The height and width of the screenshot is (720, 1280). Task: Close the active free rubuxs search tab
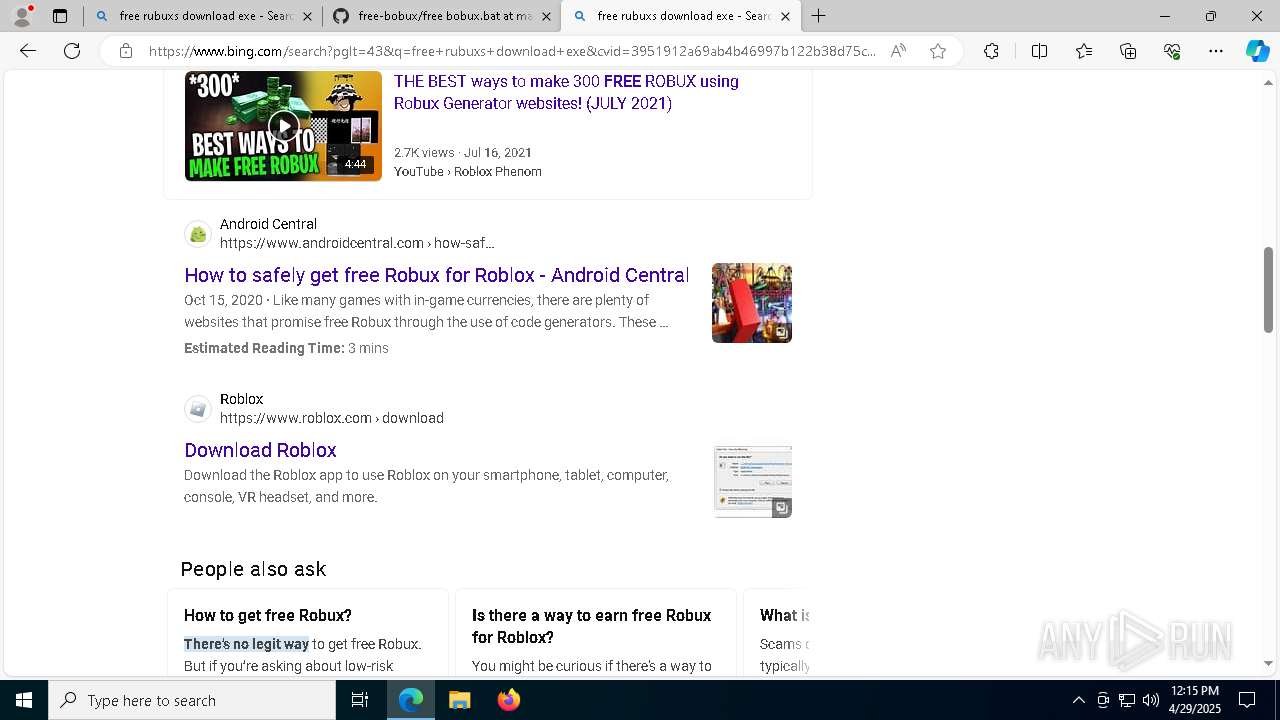[x=785, y=16]
